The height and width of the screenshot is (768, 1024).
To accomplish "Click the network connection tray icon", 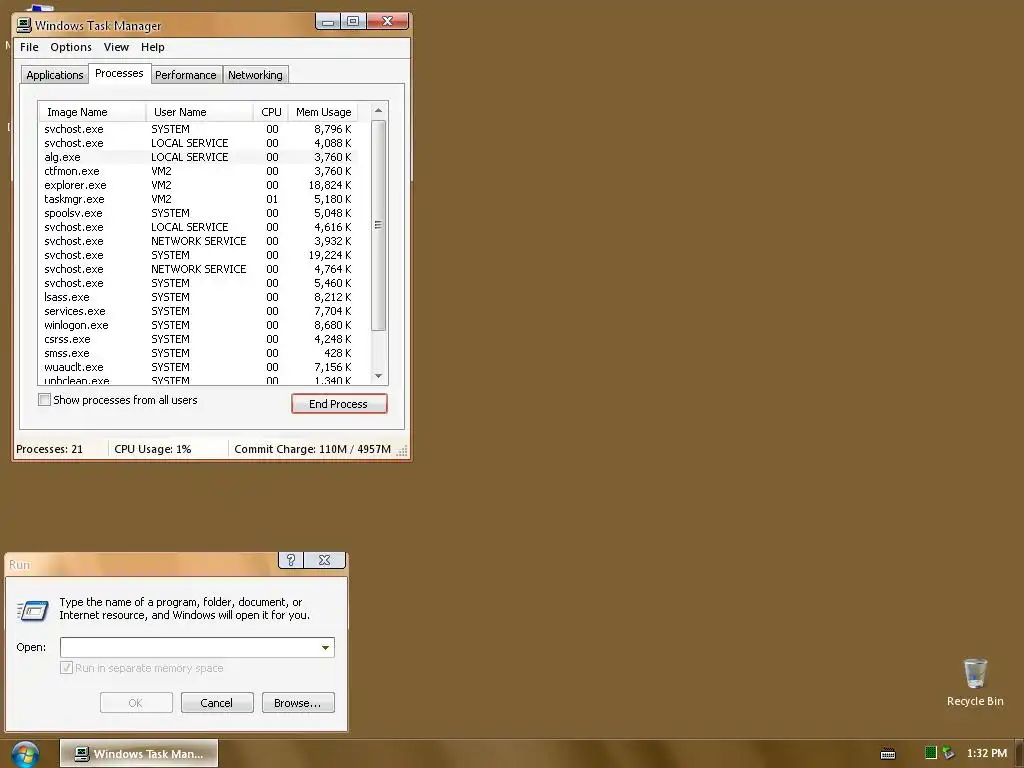I will coord(948,753).
